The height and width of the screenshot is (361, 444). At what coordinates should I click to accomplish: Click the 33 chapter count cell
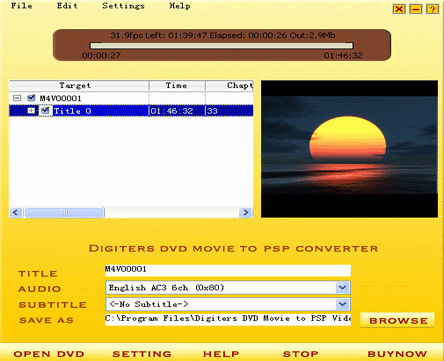tap(229, 111)
